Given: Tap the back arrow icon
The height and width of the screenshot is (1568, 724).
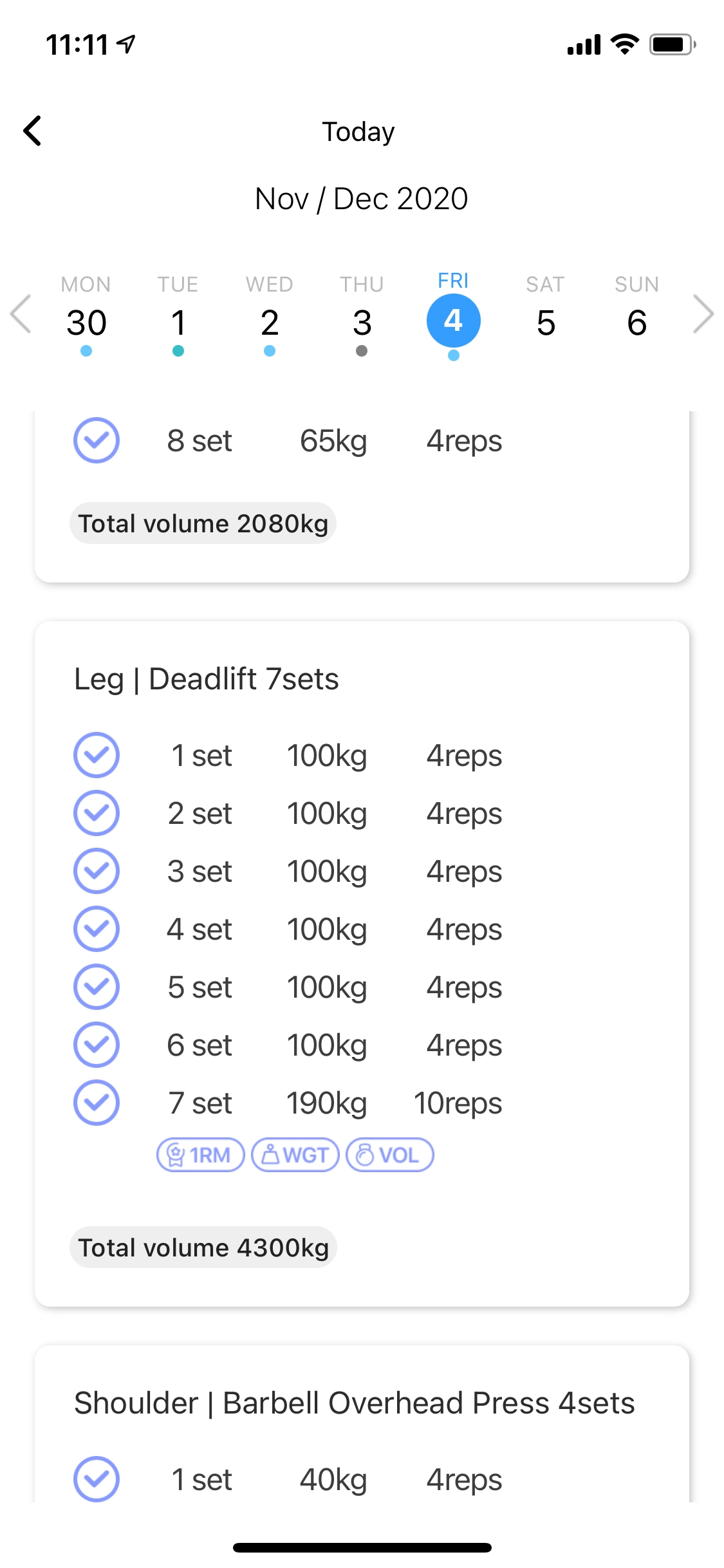Looking at the screenshot, I should coord(33,131).
